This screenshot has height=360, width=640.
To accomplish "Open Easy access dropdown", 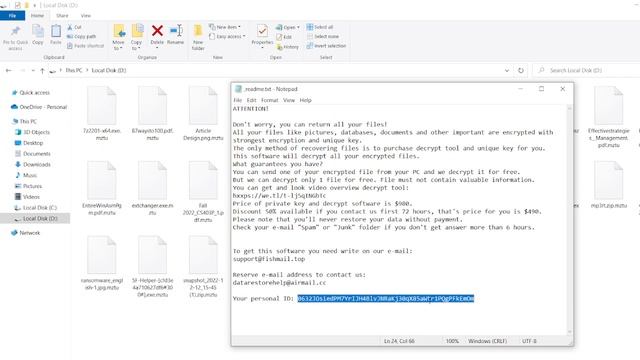I will 227,36.
